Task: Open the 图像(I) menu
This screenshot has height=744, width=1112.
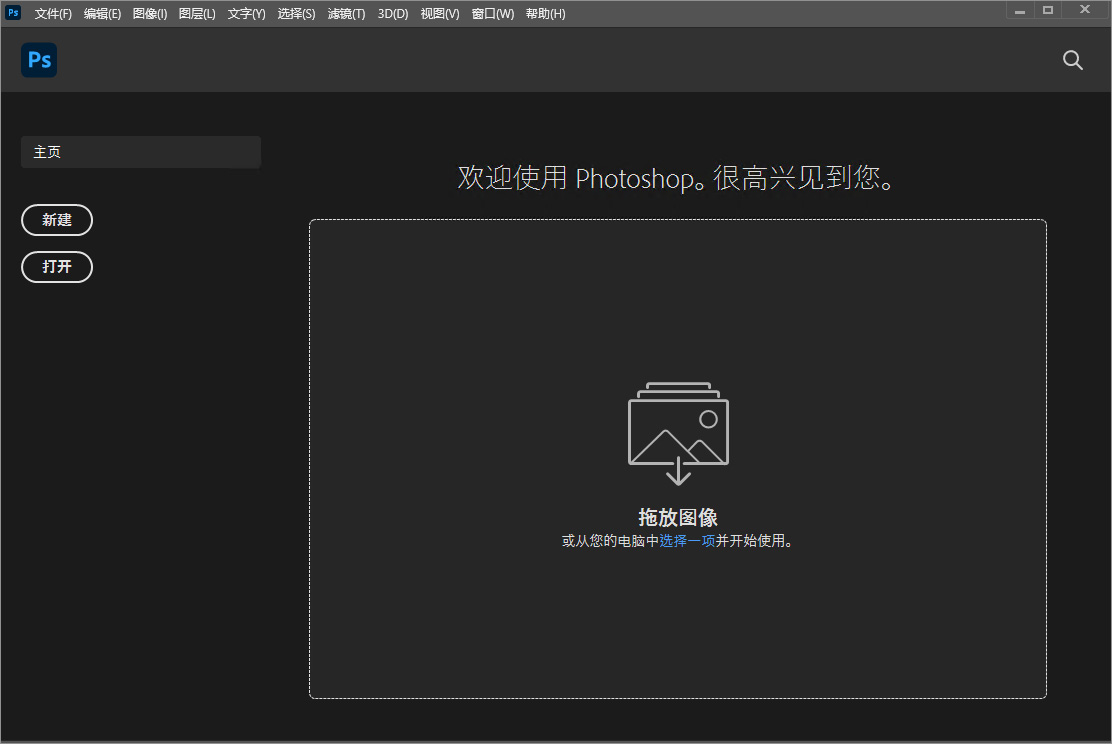Action: point(150,13)
